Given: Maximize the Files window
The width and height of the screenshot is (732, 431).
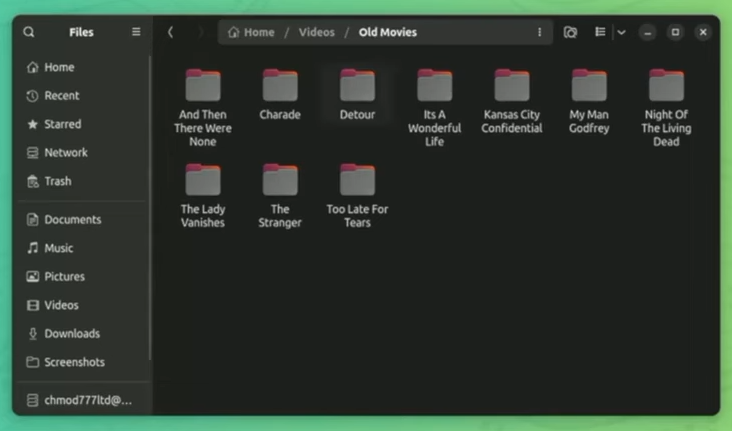Looking at the screenshot, I should click(675, 32).
